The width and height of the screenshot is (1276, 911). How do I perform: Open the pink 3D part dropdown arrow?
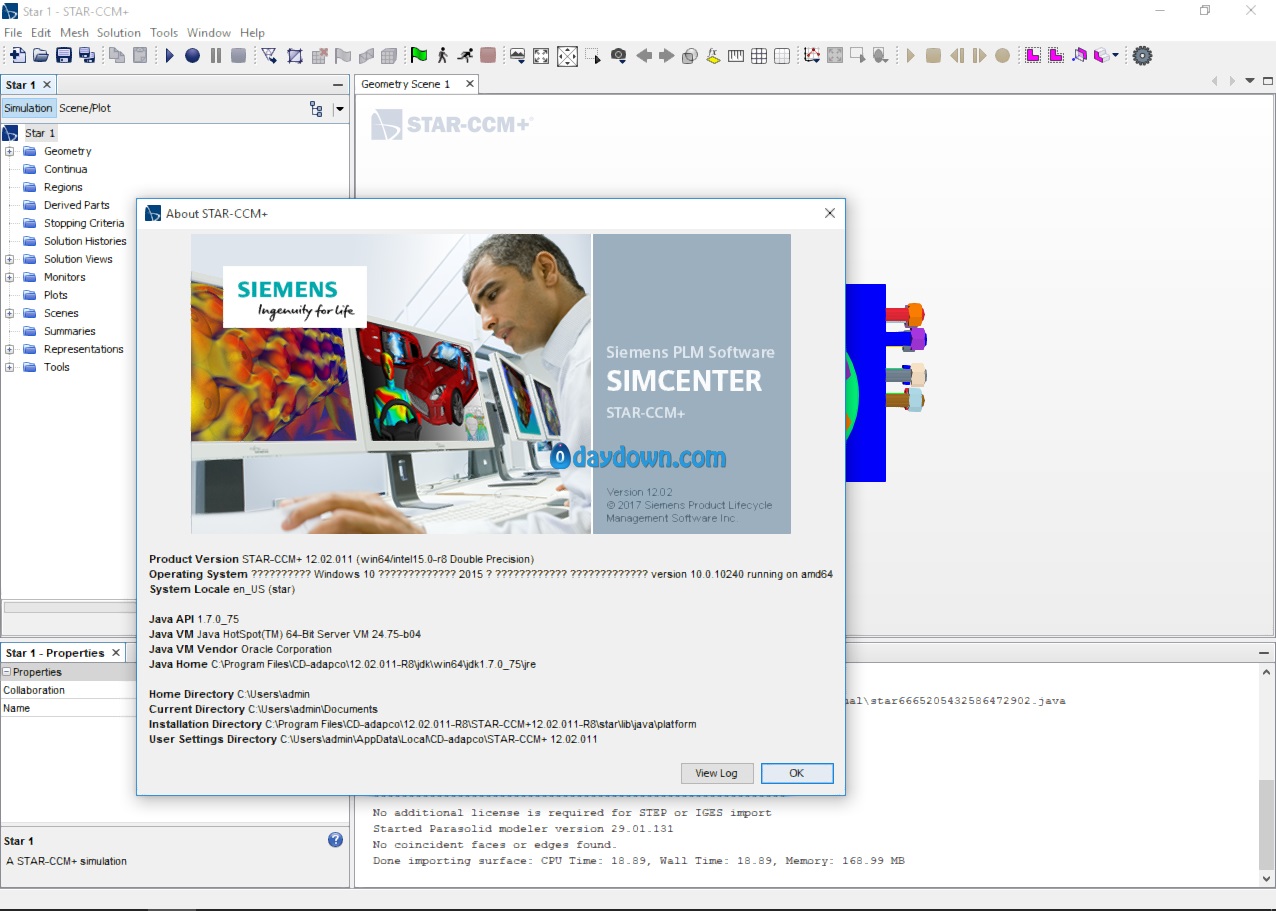click(x=1115, y=56)
